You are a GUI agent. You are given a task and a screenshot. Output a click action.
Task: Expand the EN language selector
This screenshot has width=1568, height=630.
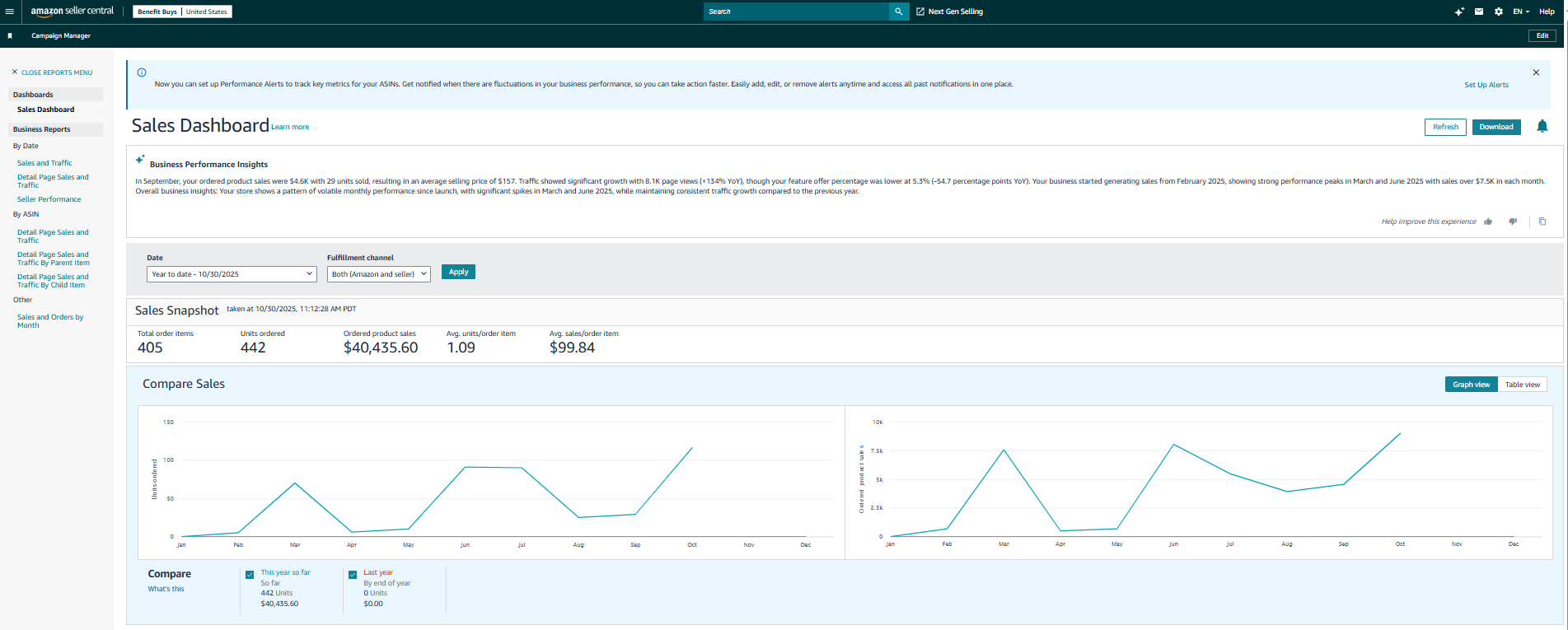click(x=1520, y=12)
